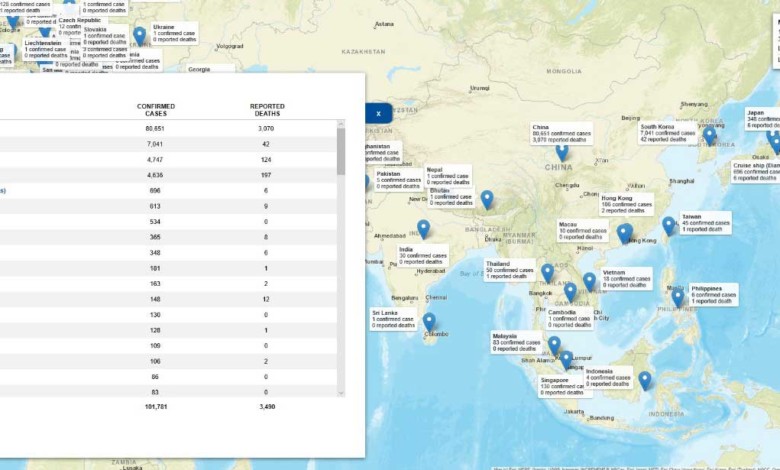Image resolution: width=780 pixels, height=470 pixels.
Task: Close the data table with X button
Action: pyautogui.click(x=378, y=113)
